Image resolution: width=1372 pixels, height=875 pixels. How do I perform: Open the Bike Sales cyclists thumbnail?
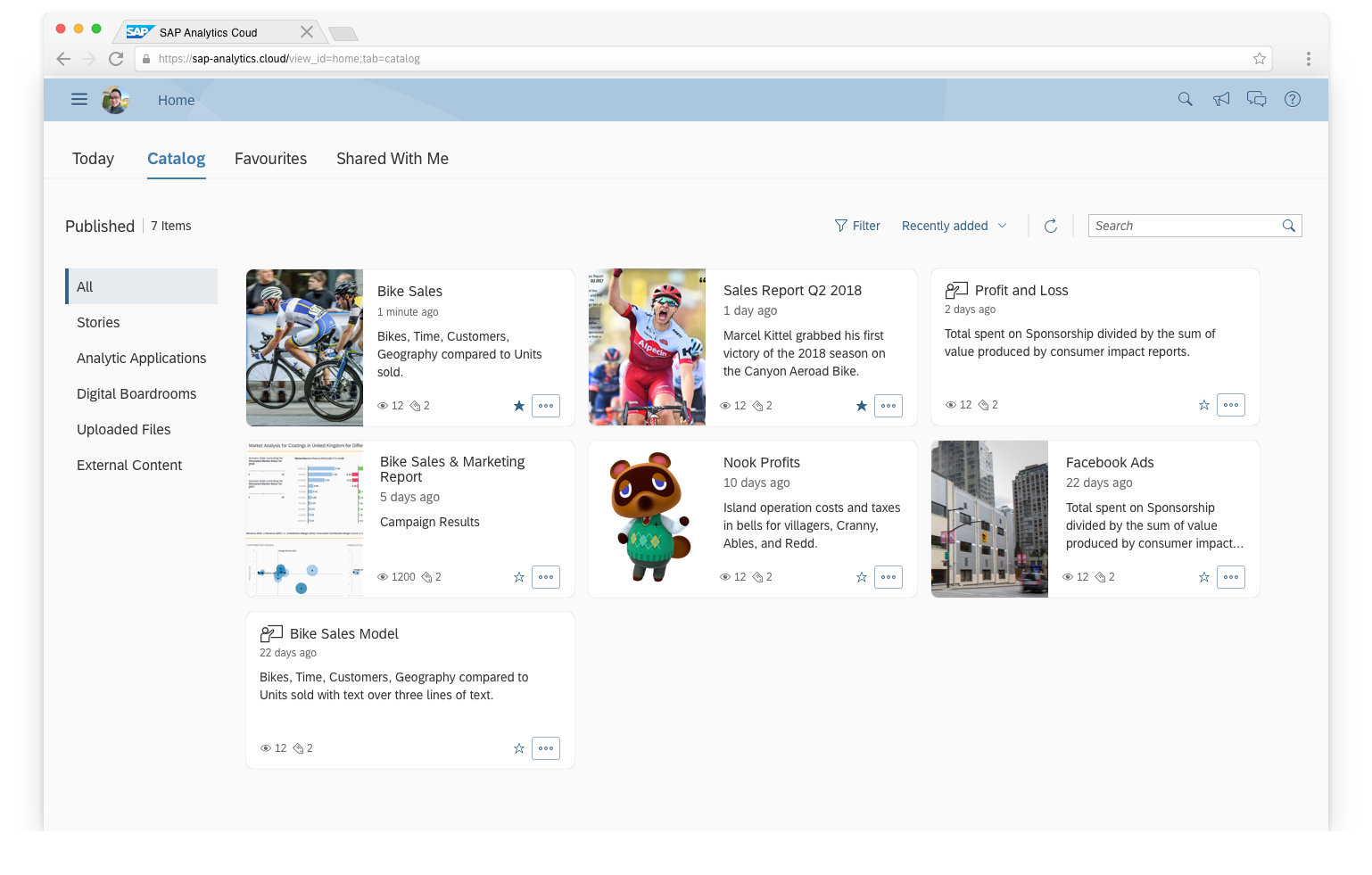(304, 348)
